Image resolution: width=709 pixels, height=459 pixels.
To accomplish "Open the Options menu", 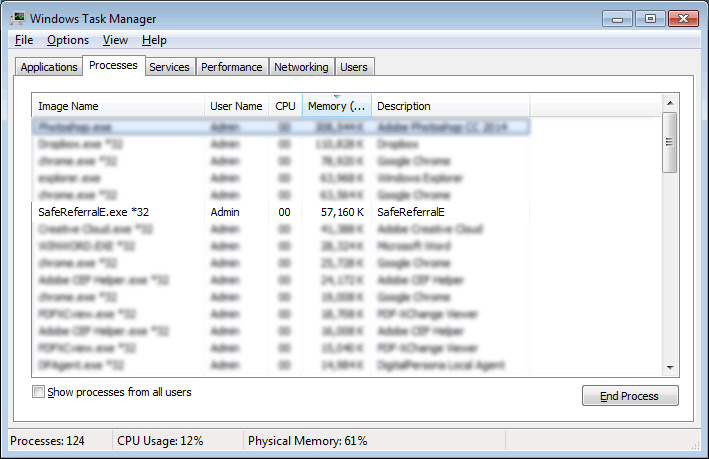I will pyautogui.click(x=68, y=40).
